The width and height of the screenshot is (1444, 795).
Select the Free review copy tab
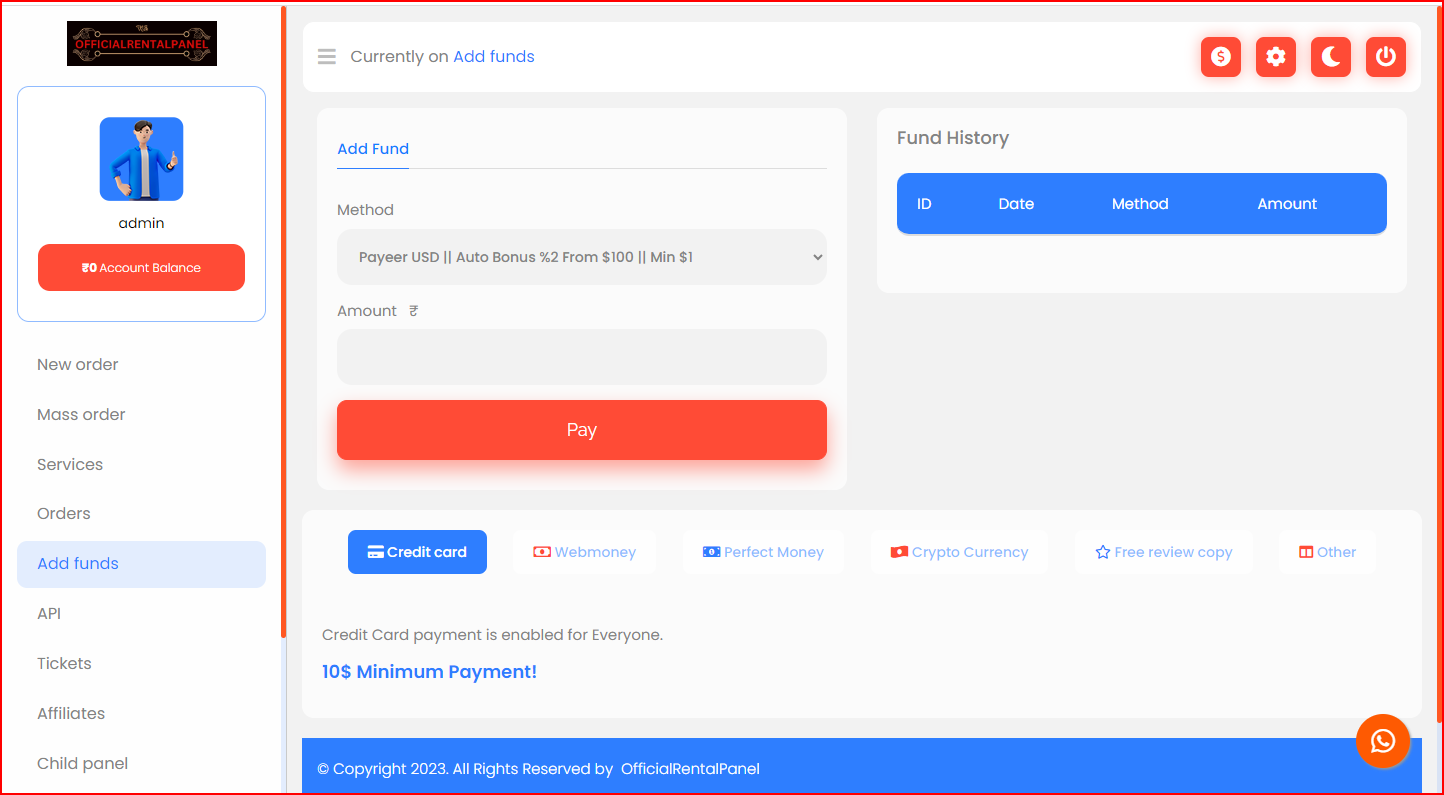pyautogui.click(x=1163, y=552)
